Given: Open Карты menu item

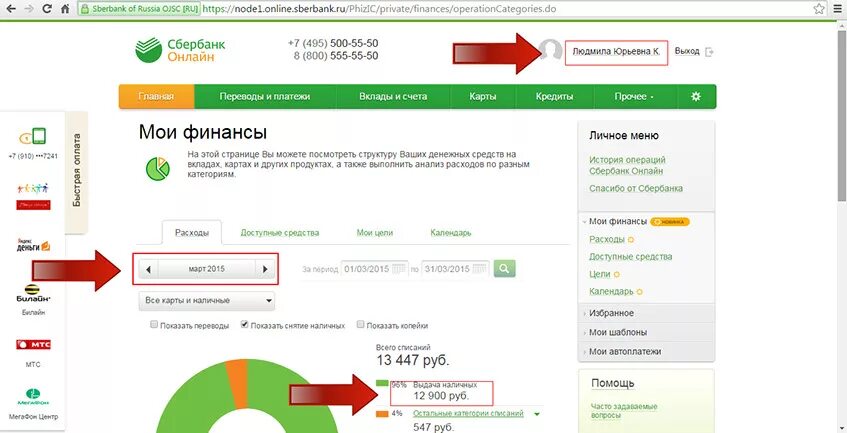Looking at the screenshot, I should point(483,97).
